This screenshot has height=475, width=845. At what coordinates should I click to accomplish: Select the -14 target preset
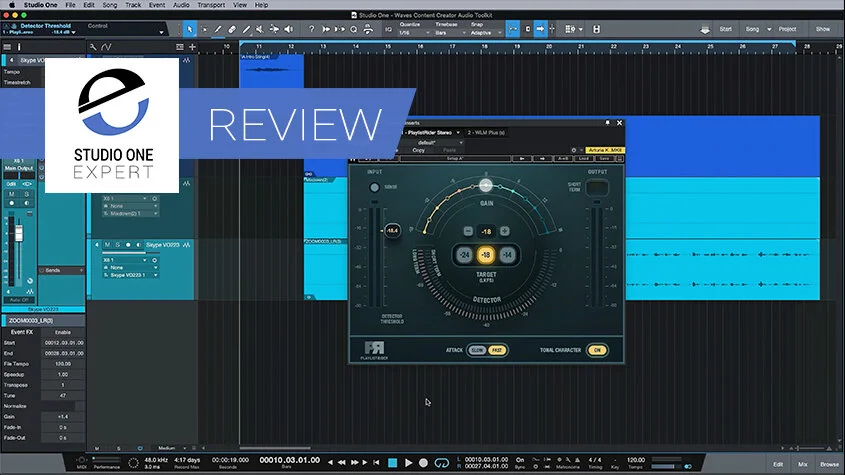[507, 255]
